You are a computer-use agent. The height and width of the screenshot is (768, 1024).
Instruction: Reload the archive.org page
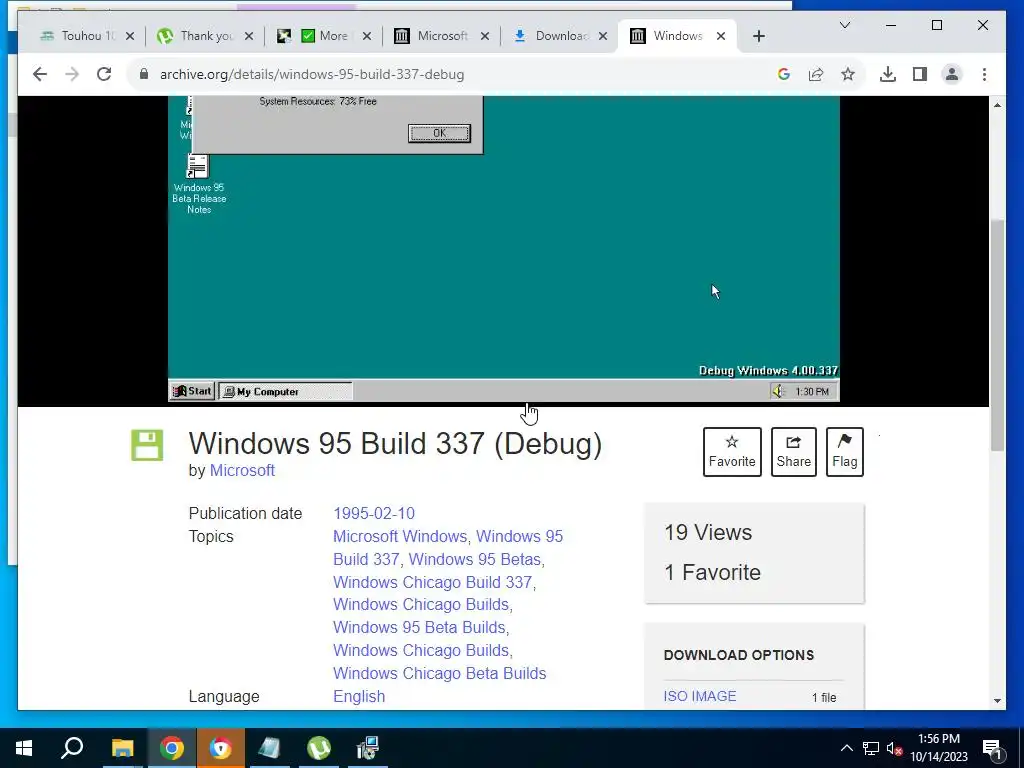[104, 74]
